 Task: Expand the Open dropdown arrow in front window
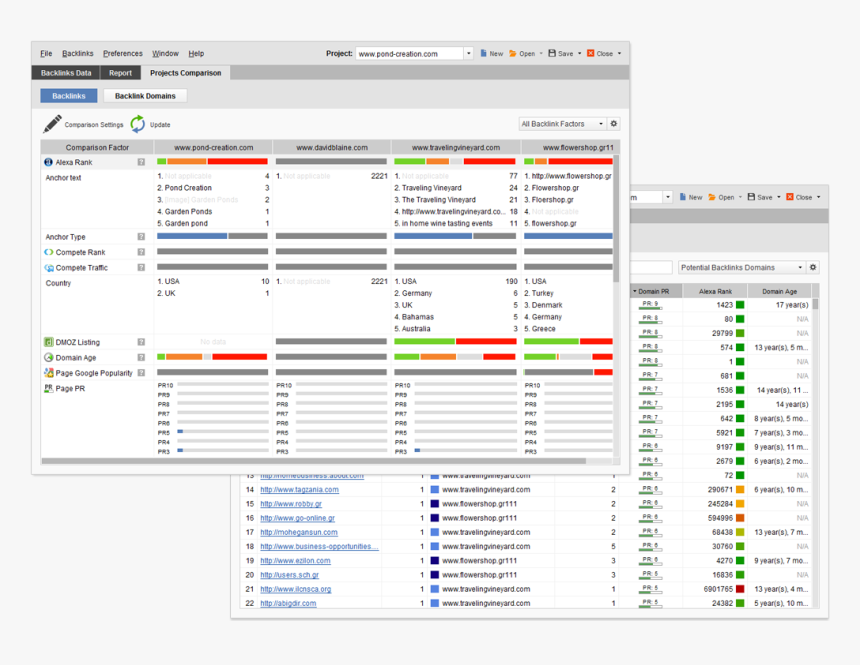[x=541, y=53]
